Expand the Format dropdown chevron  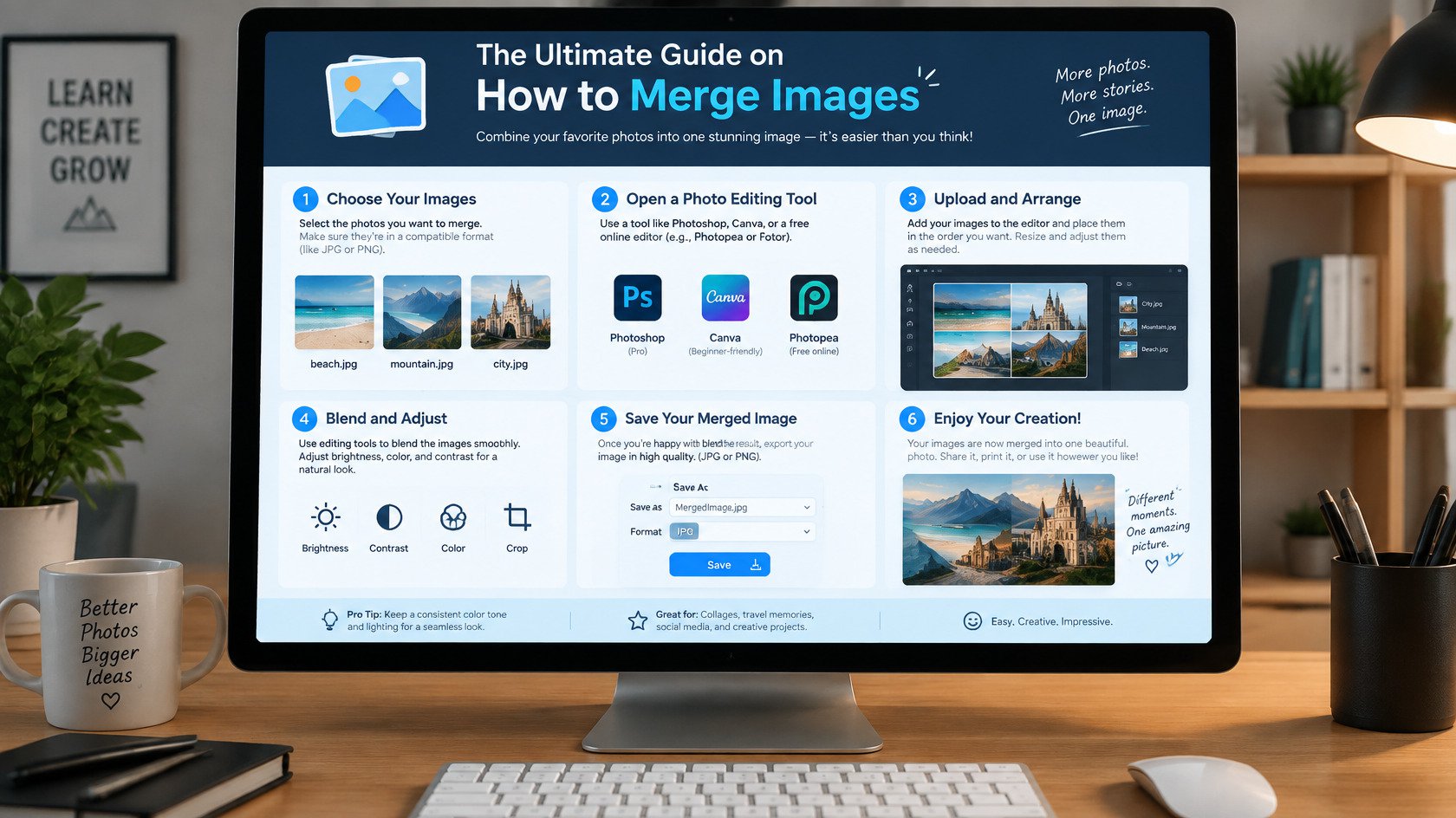coord(807,532)
